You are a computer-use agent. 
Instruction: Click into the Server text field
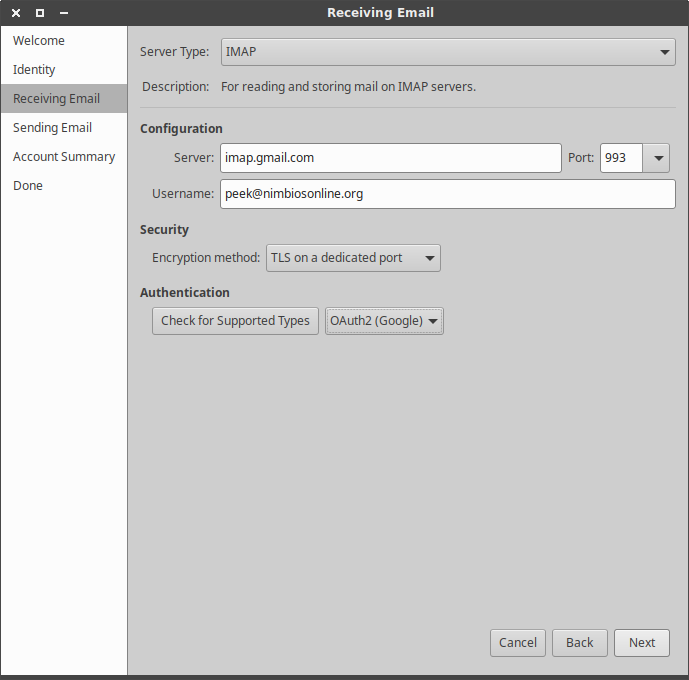tap(390, 158)
